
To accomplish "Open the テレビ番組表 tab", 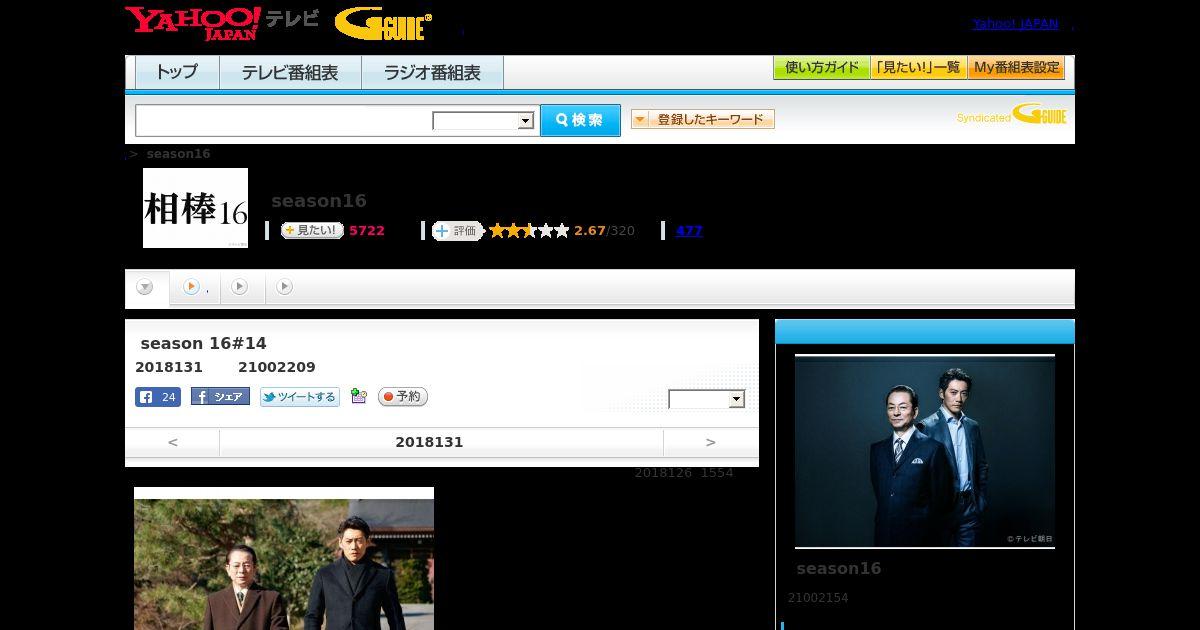I will (x=290, y=73).
